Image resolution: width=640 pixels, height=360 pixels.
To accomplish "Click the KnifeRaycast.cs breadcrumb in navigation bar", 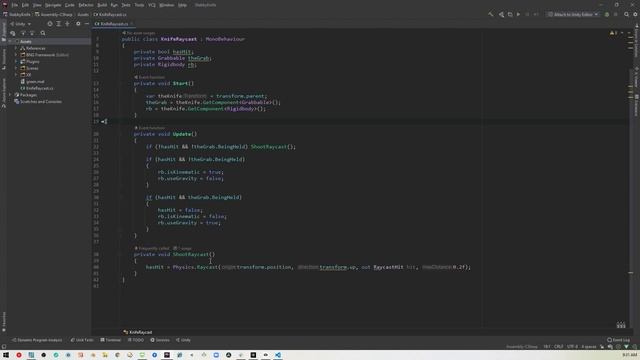I will (x=110, y=14).
